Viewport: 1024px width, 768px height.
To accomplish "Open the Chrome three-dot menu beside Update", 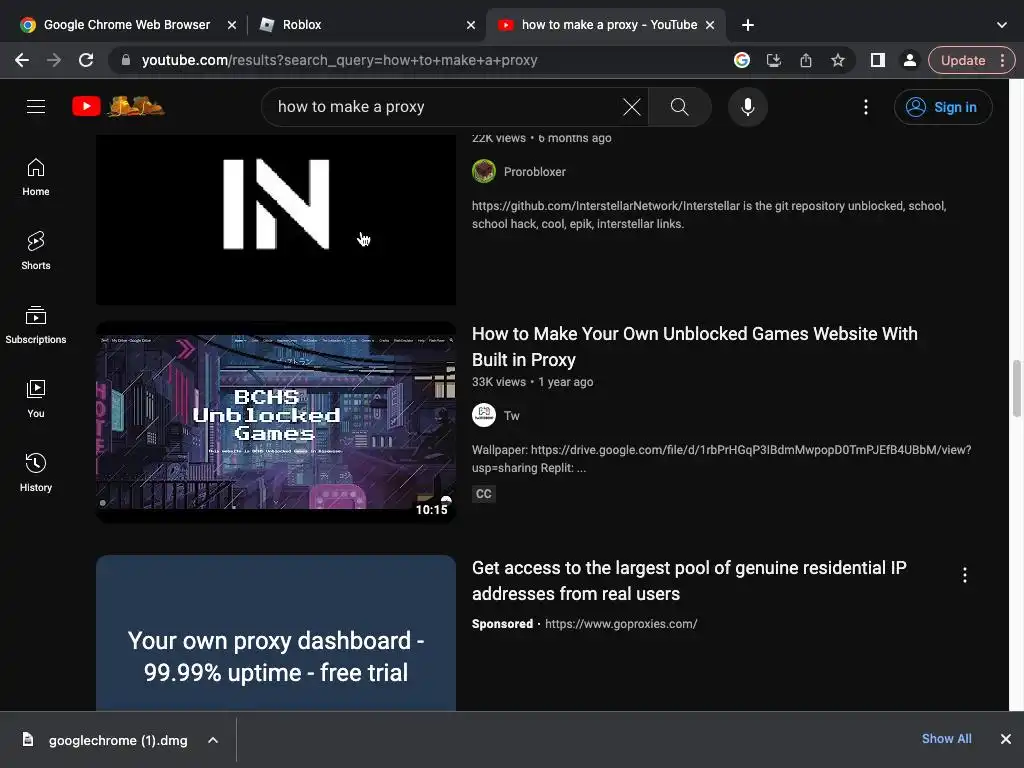I will (x=1002, y=60).
